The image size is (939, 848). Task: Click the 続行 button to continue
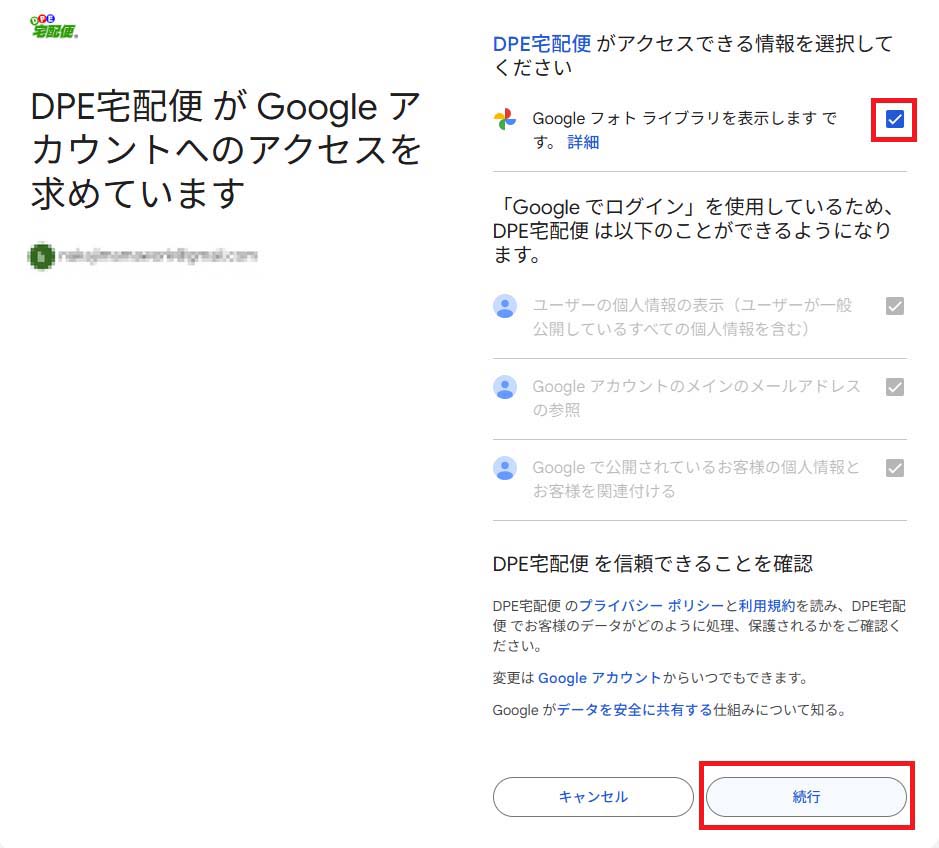pyautogui.click(x=806, y=796)
